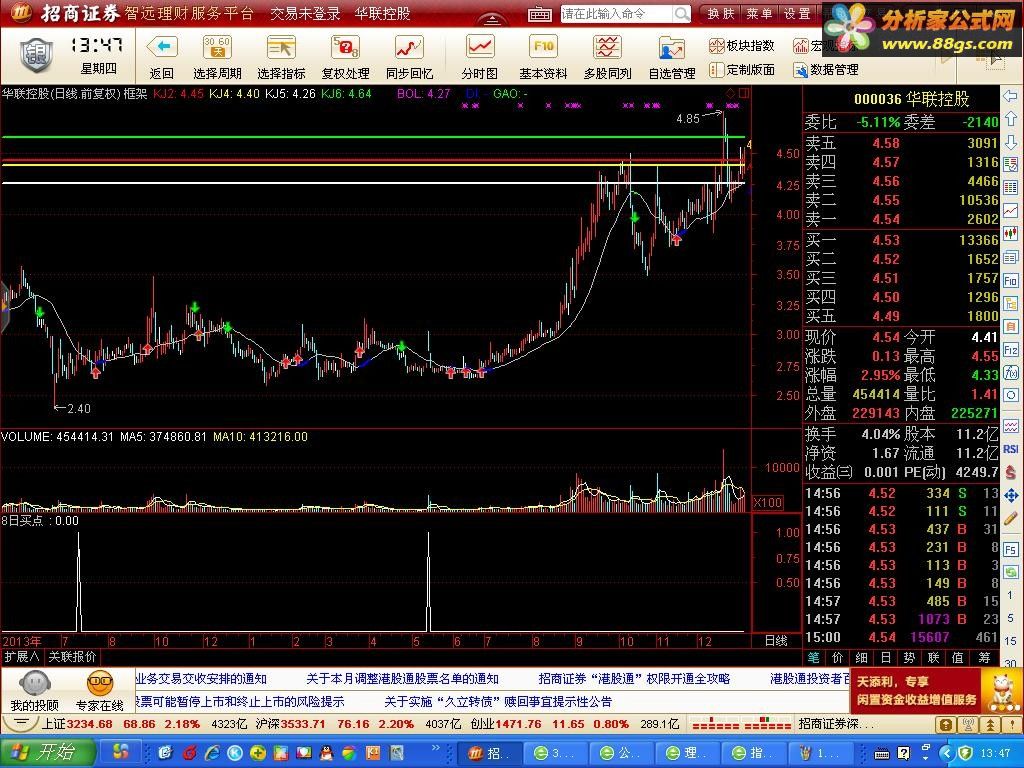Viewport: 1024px width, 768px height.
Task: Select the 笔 tab under trade list
Action: tap(814, 657)
